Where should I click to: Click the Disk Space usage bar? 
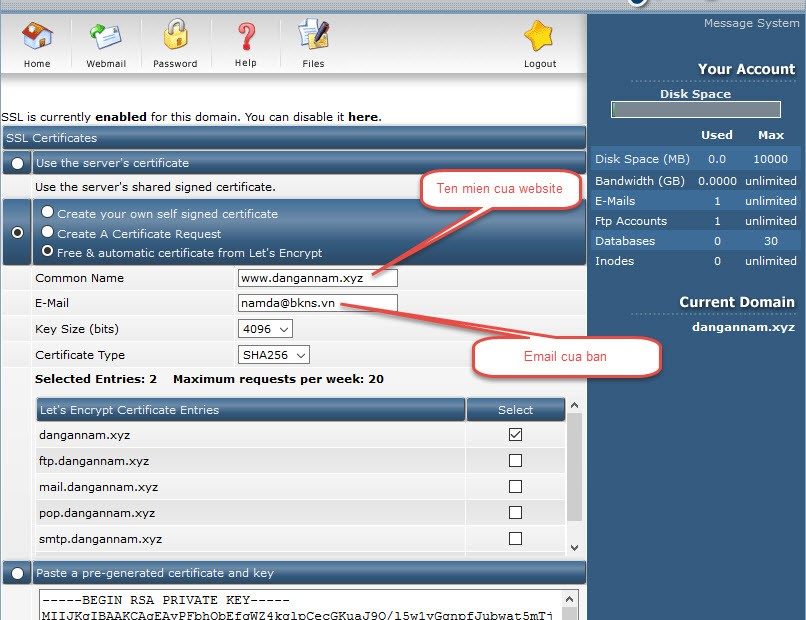pyautogui.click(x=695, y=109)
